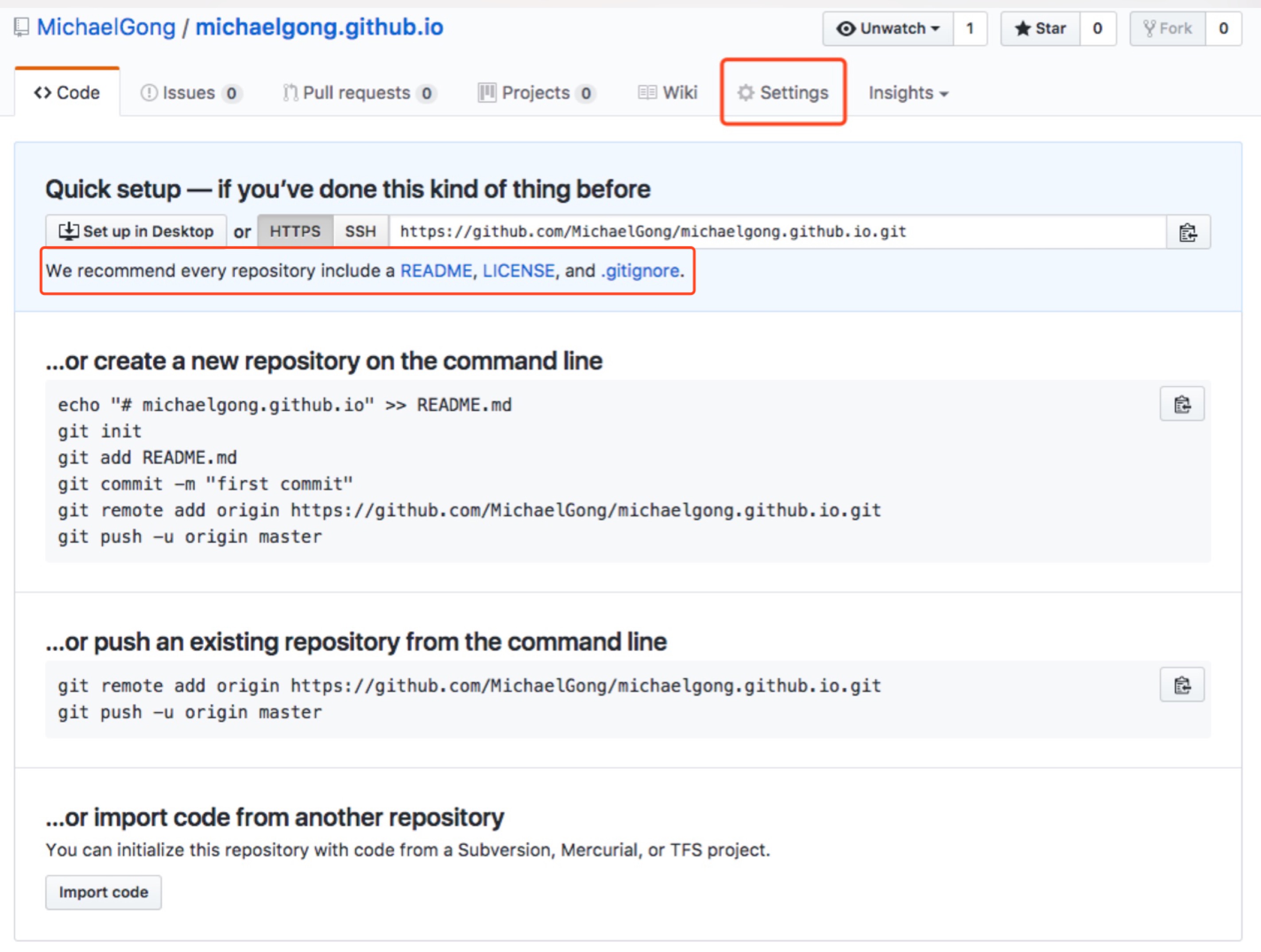This screenshot has width=1261, height=952.
Task: Star the repository
Action: (1041, 28)
